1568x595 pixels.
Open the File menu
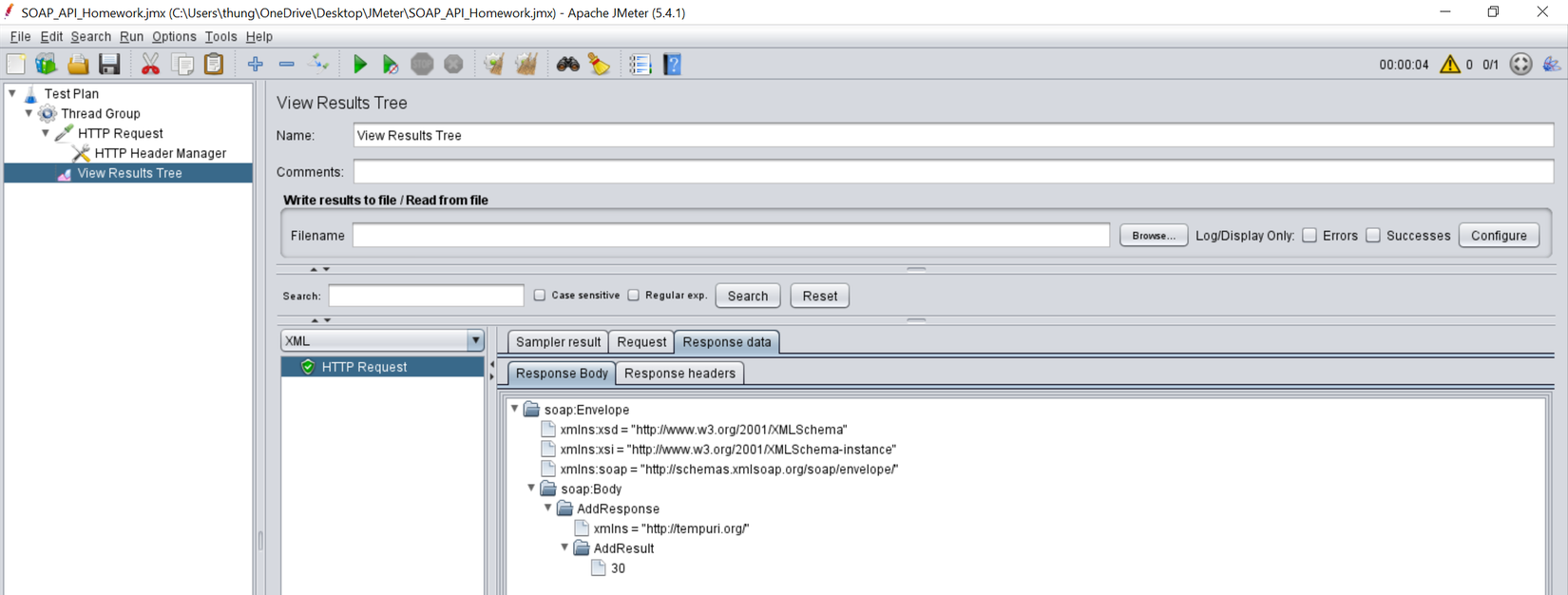20,36
